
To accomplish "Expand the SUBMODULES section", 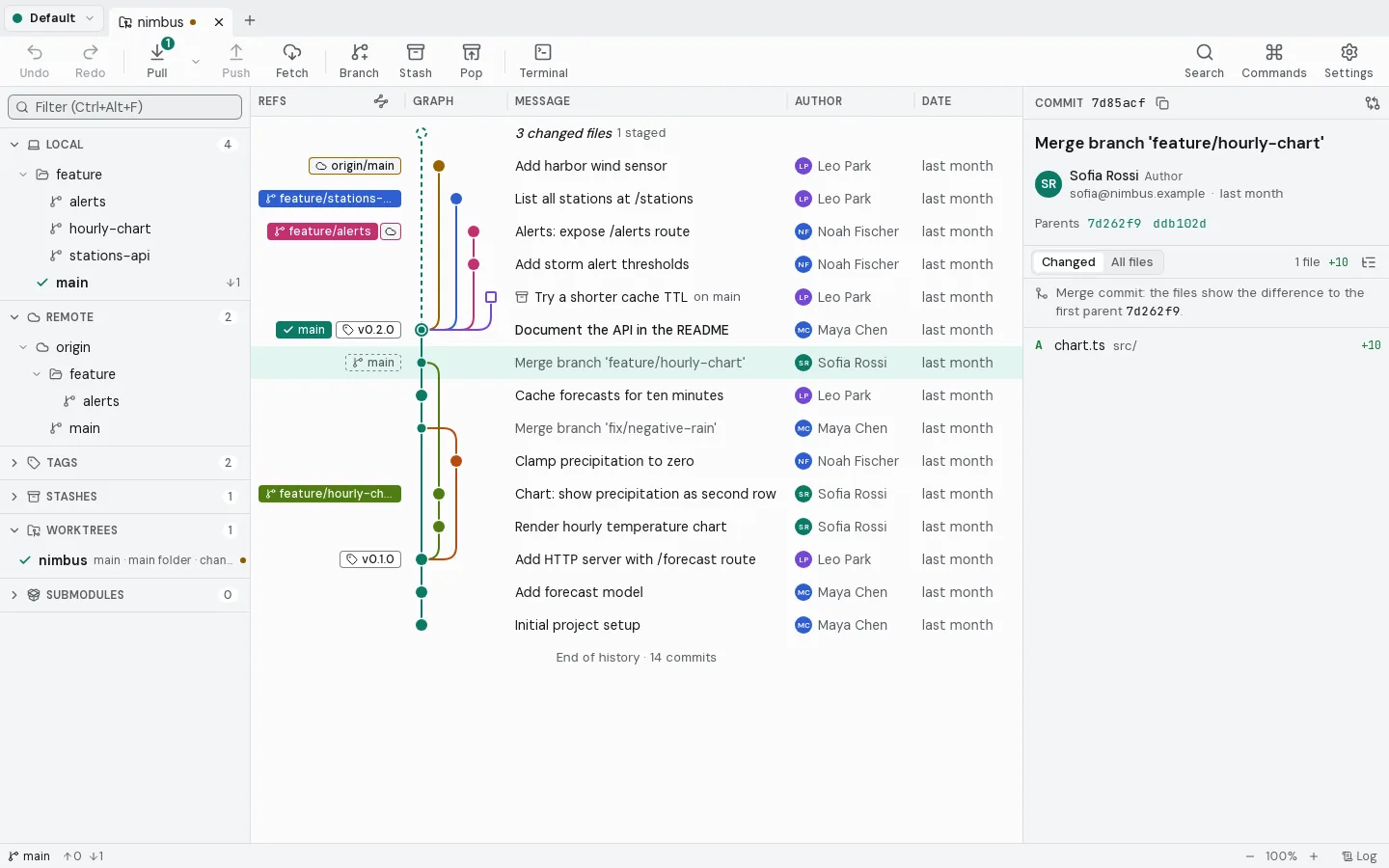I will point(14,595).
